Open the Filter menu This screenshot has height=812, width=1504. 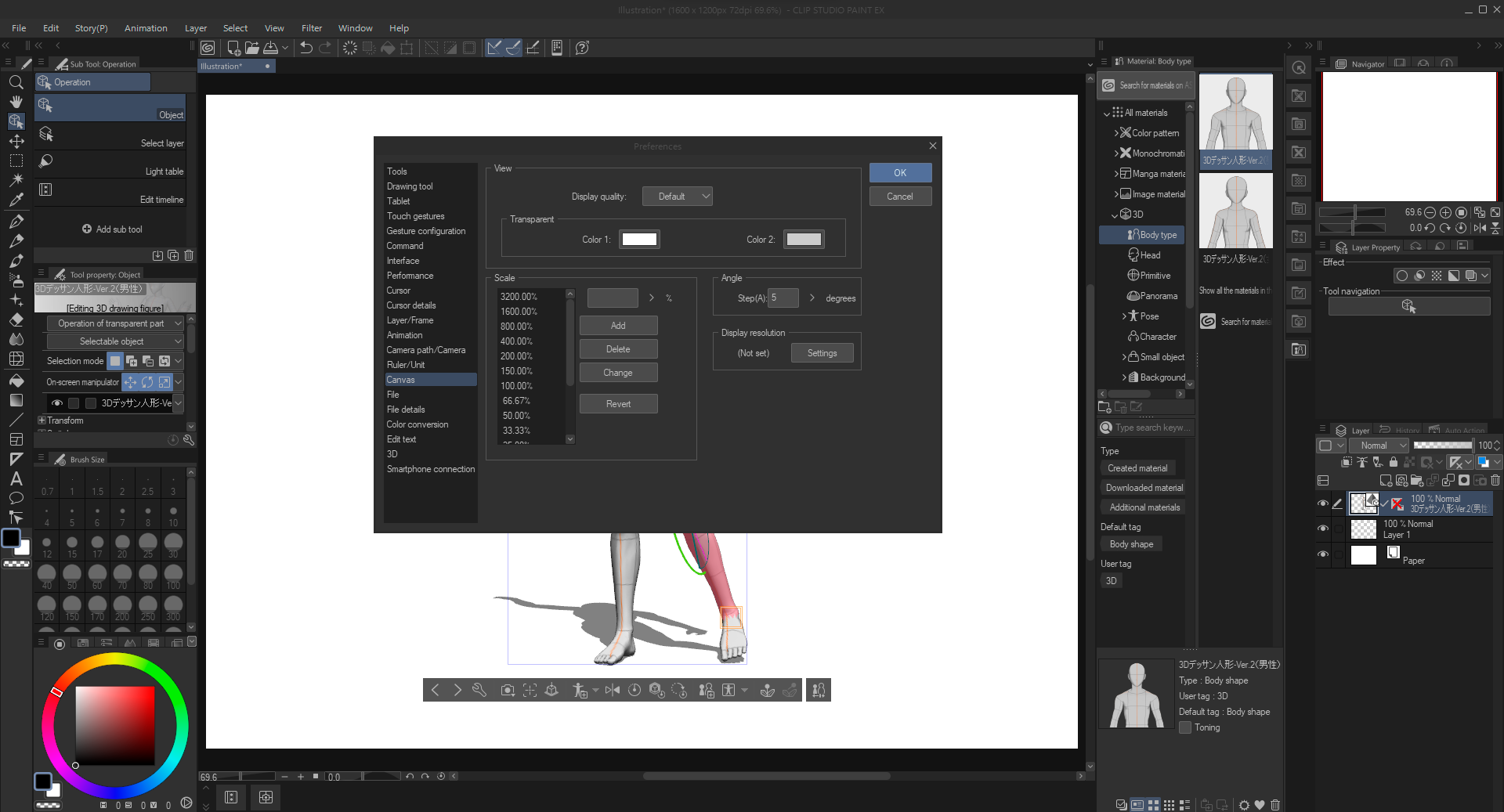pos(312,28)
